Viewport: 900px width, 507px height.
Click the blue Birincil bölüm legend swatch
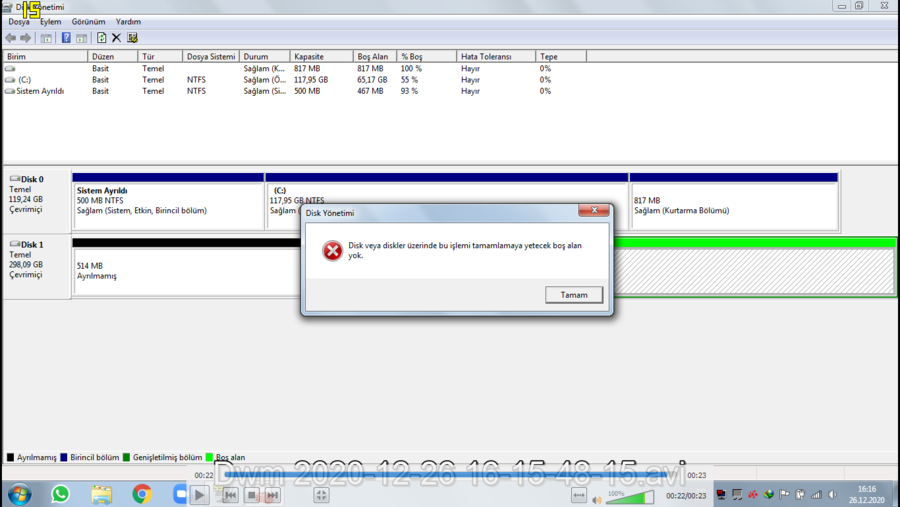point(64,458)
